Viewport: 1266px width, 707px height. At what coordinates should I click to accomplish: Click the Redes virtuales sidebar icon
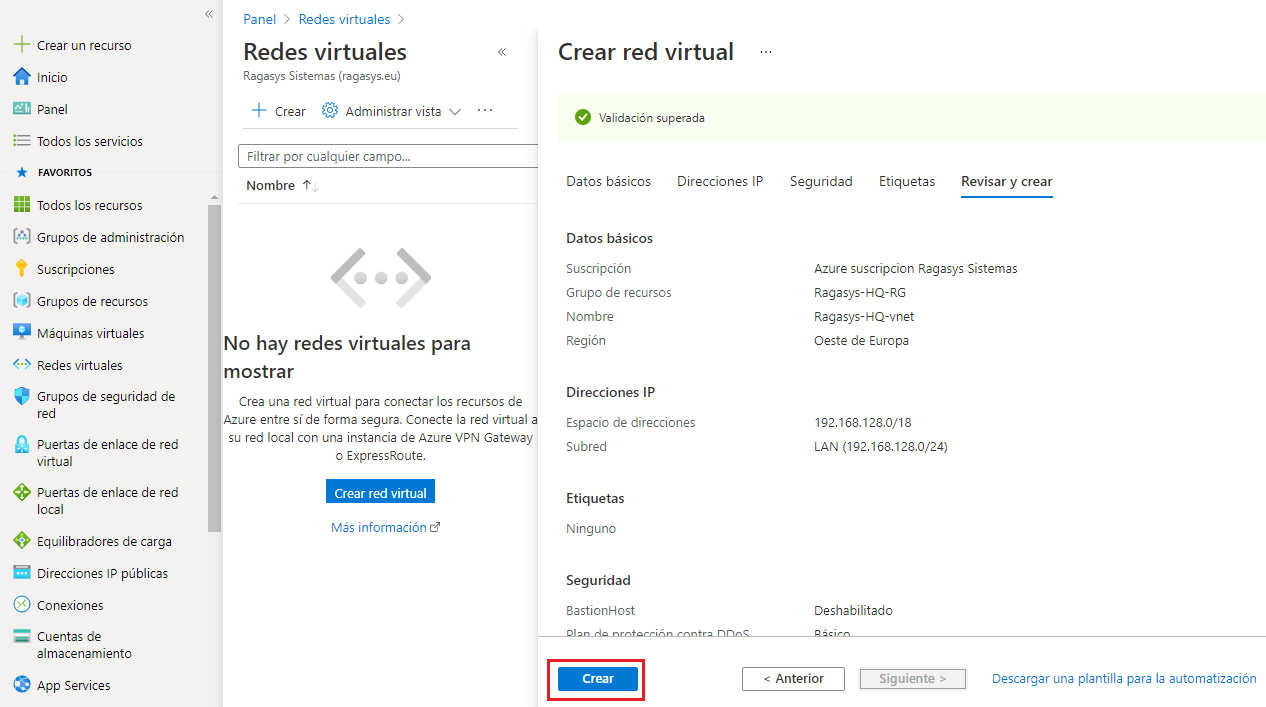pyautogui.click(x=21, y=365)
